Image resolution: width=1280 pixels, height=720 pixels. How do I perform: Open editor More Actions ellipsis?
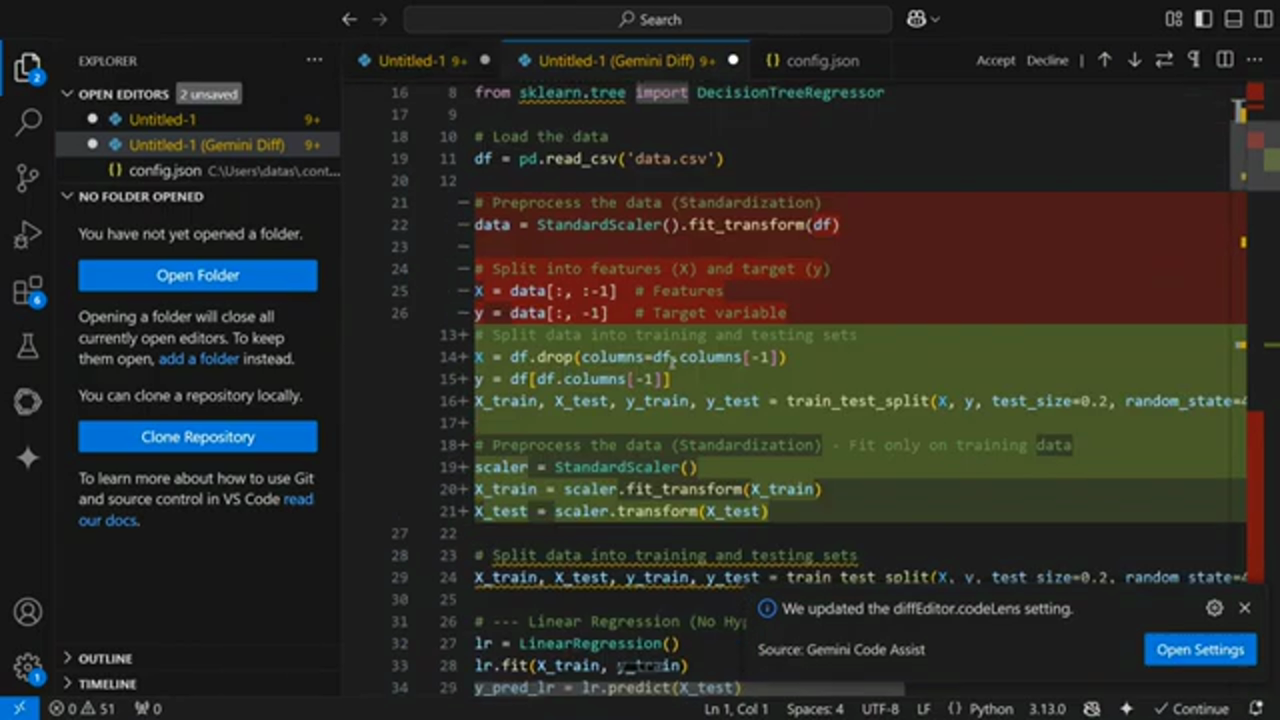click(1255, 60)
